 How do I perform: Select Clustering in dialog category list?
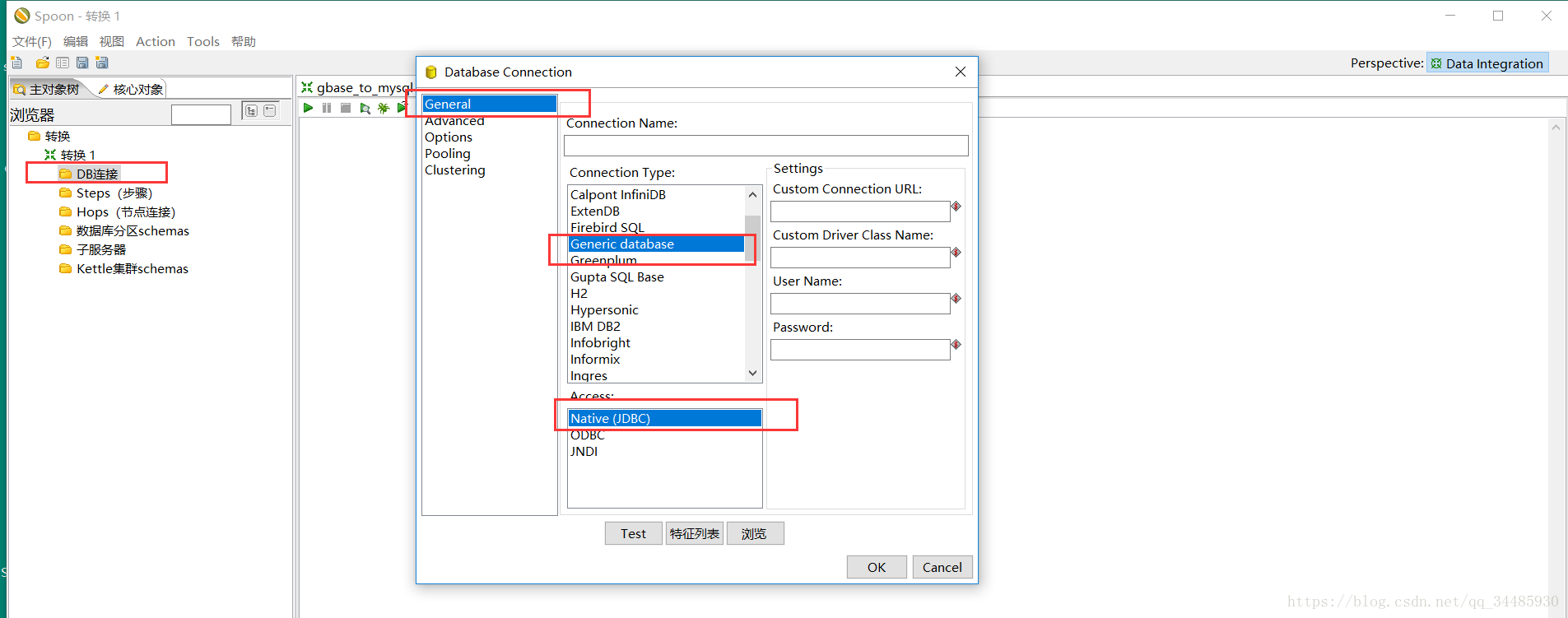tap(455, 170)
